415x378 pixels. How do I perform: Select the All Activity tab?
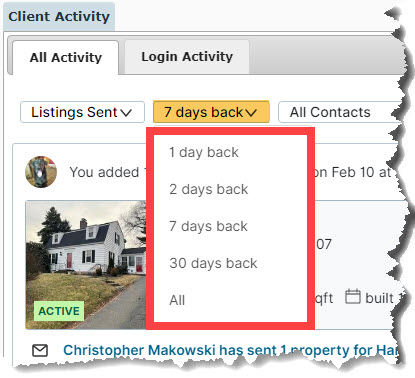click(x=66, y=58)
